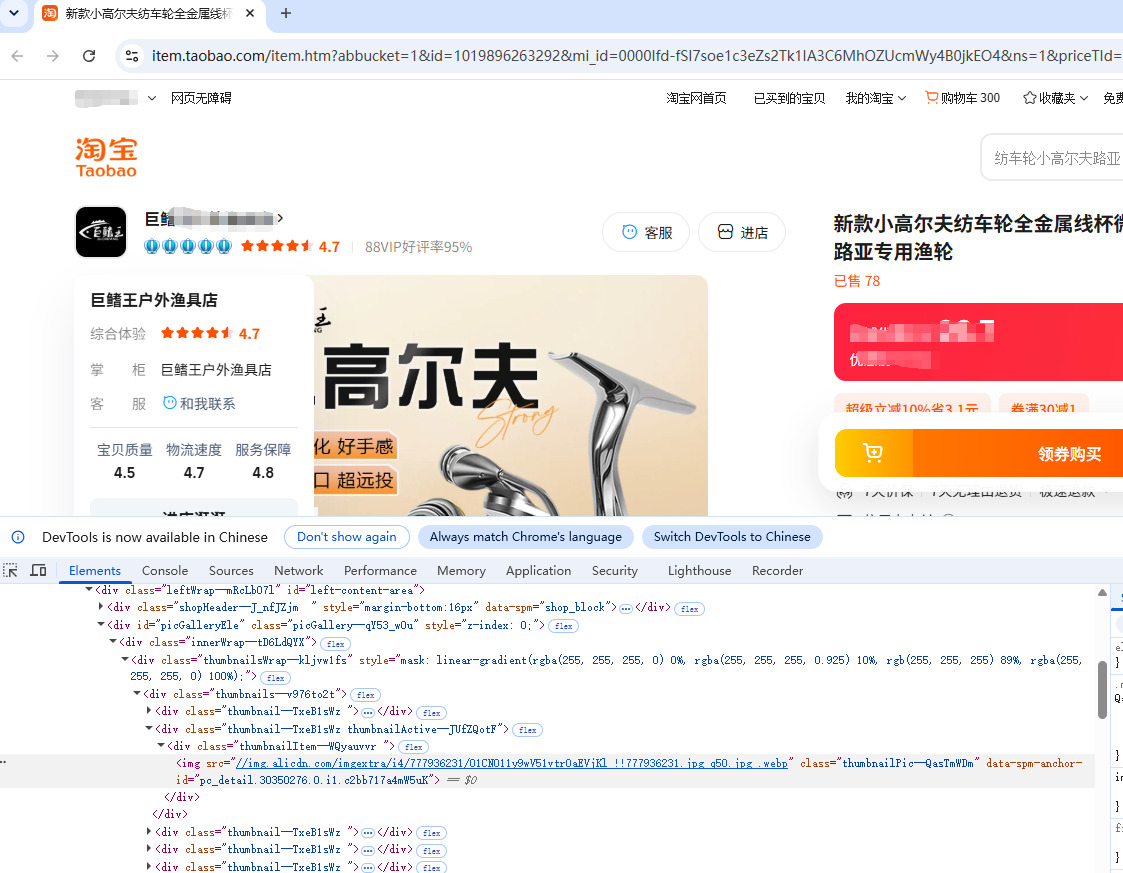Collapse the leftWrap div node
This screenshot has height=873, width=1123.
[89, 589]
